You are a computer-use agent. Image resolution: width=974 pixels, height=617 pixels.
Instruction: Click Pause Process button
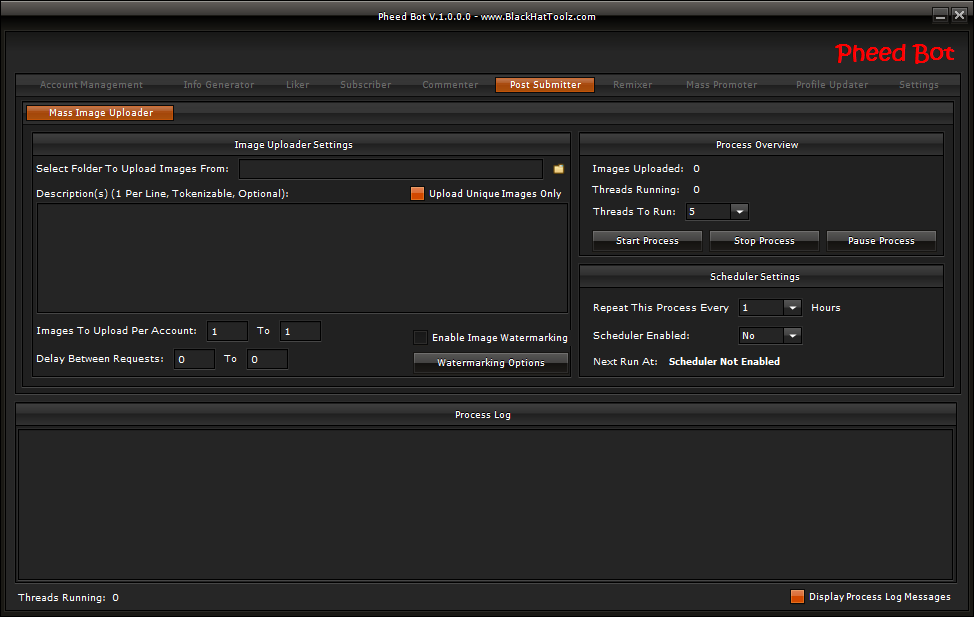click(881, 240)
